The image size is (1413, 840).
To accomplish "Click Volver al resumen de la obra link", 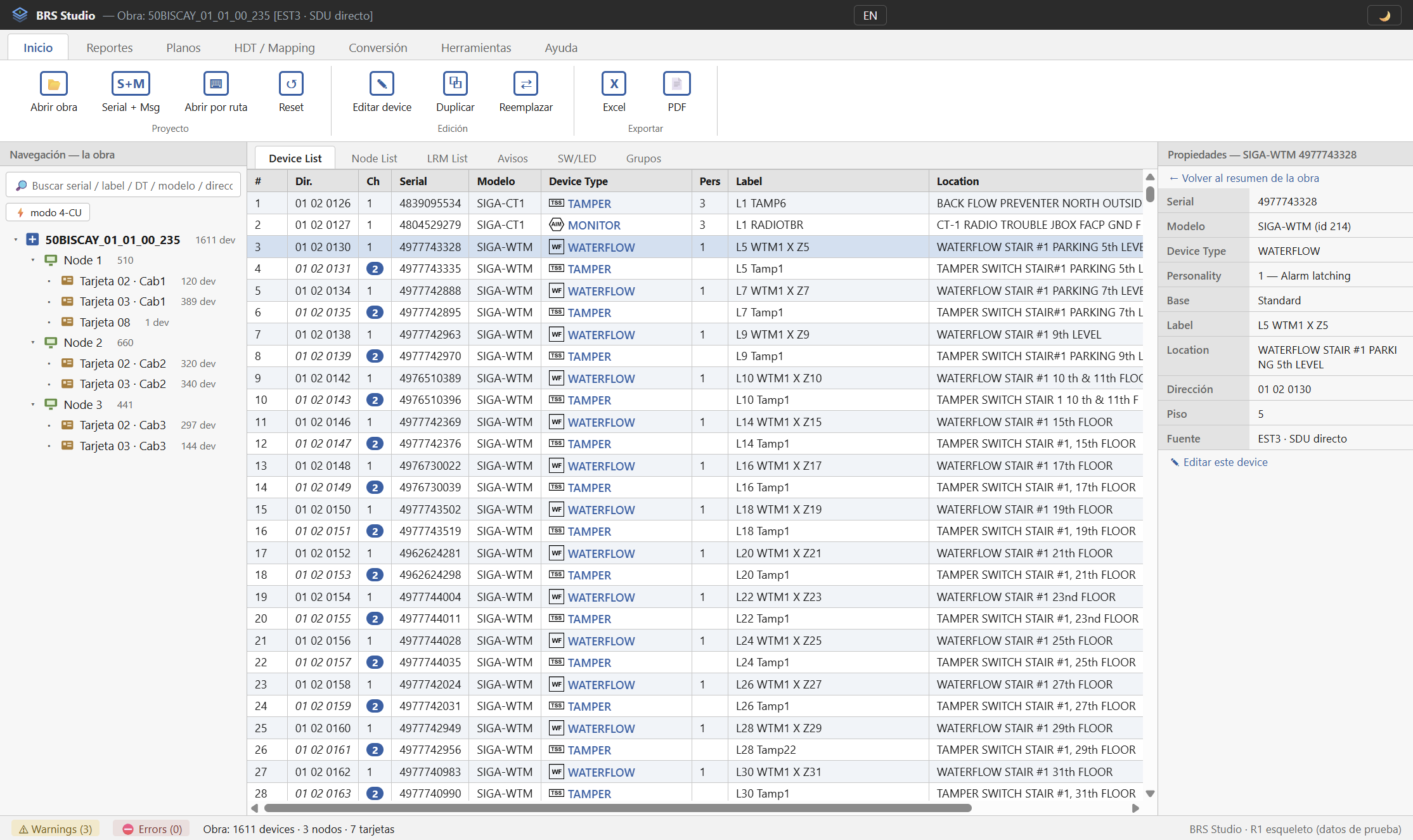I will click(1244, 178).
